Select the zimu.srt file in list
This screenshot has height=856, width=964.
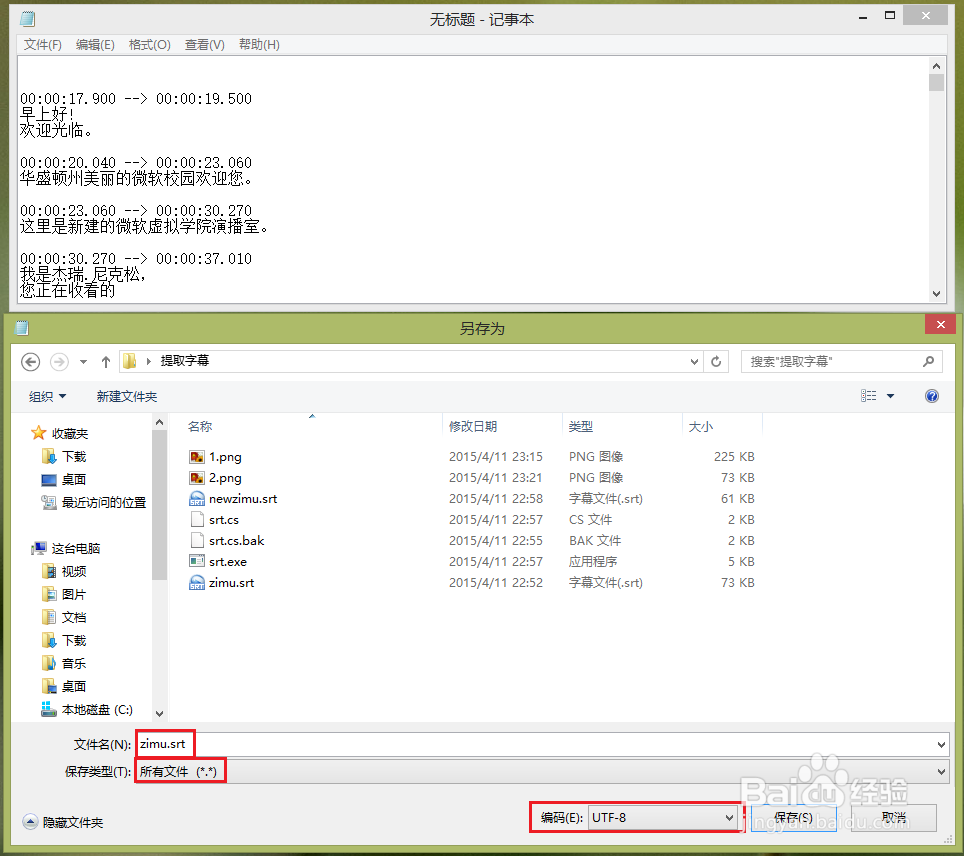[231, 582]
